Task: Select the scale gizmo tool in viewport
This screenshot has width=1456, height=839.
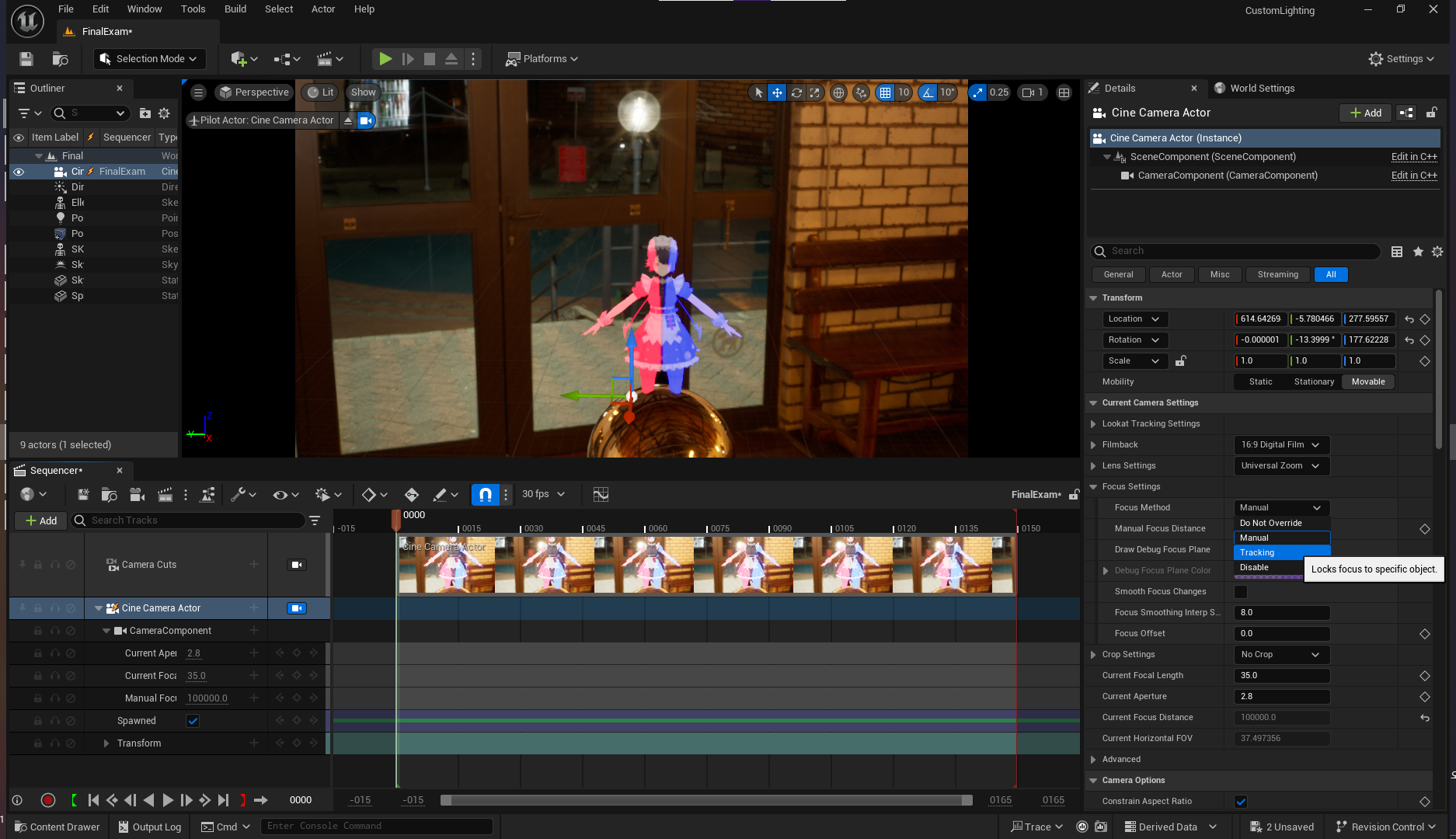Action: (x=814, y=92)
